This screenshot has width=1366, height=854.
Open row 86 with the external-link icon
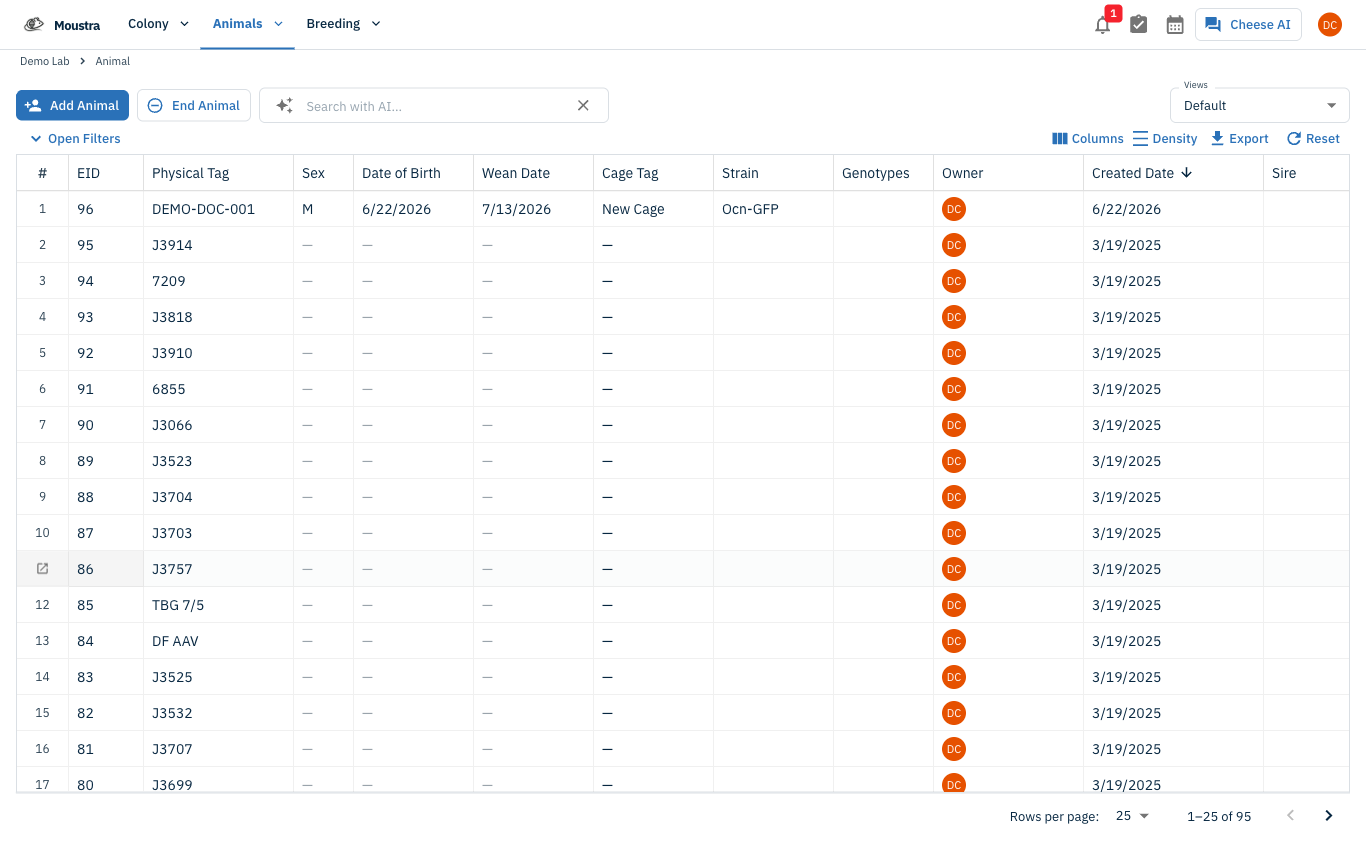tap(42, 569)
